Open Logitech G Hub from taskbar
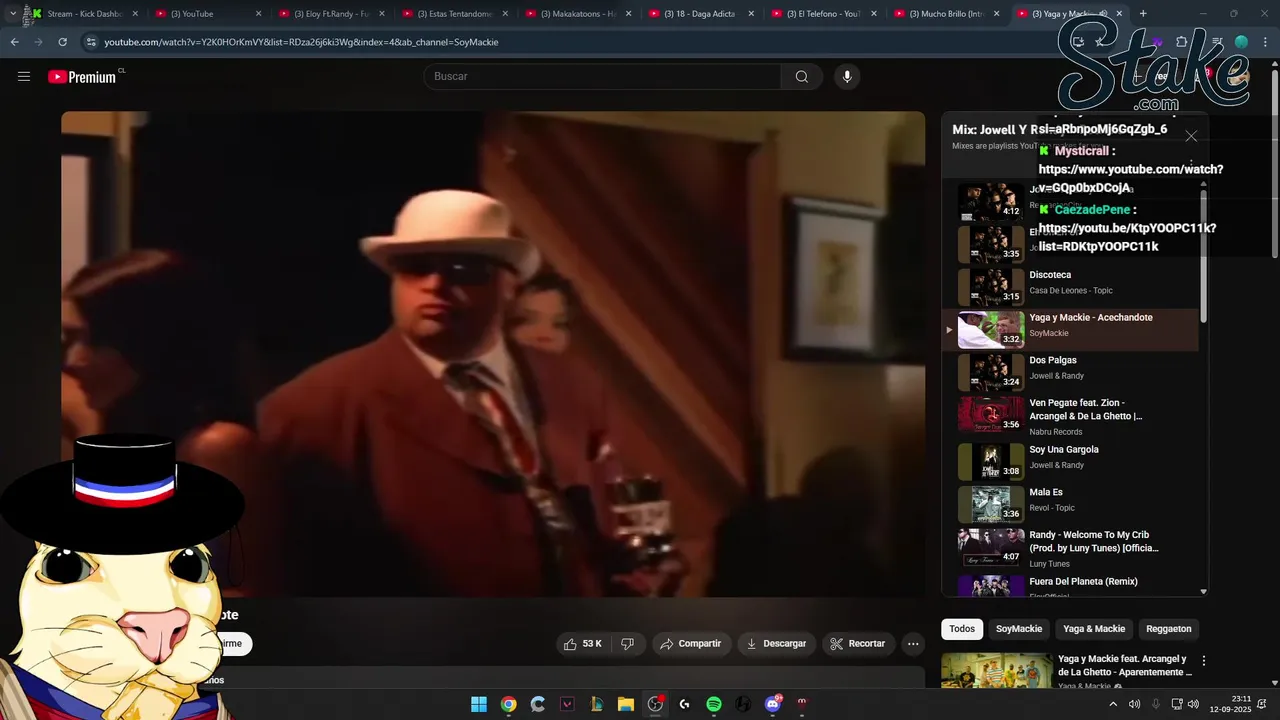Image resolution: width=1280 pixels, height=720 pixels. pyautogui.click(x=684, y=704)
